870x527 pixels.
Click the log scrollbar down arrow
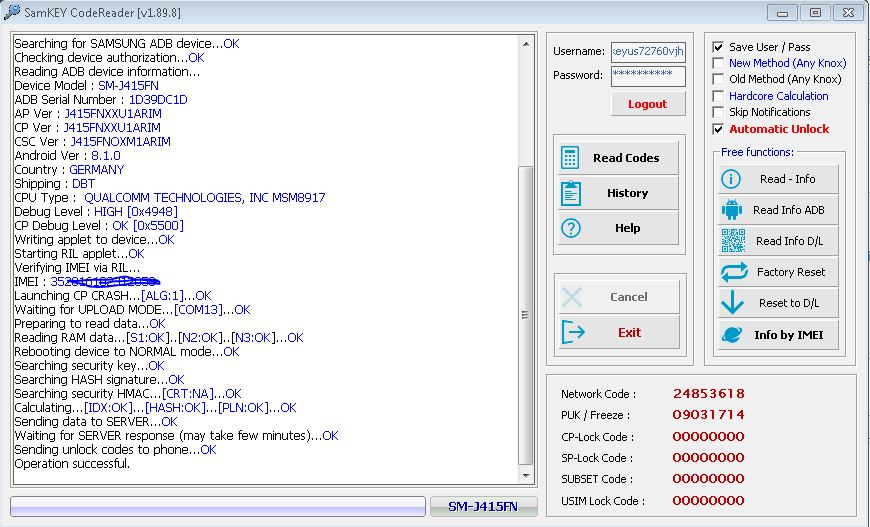(x=526, y=476)
